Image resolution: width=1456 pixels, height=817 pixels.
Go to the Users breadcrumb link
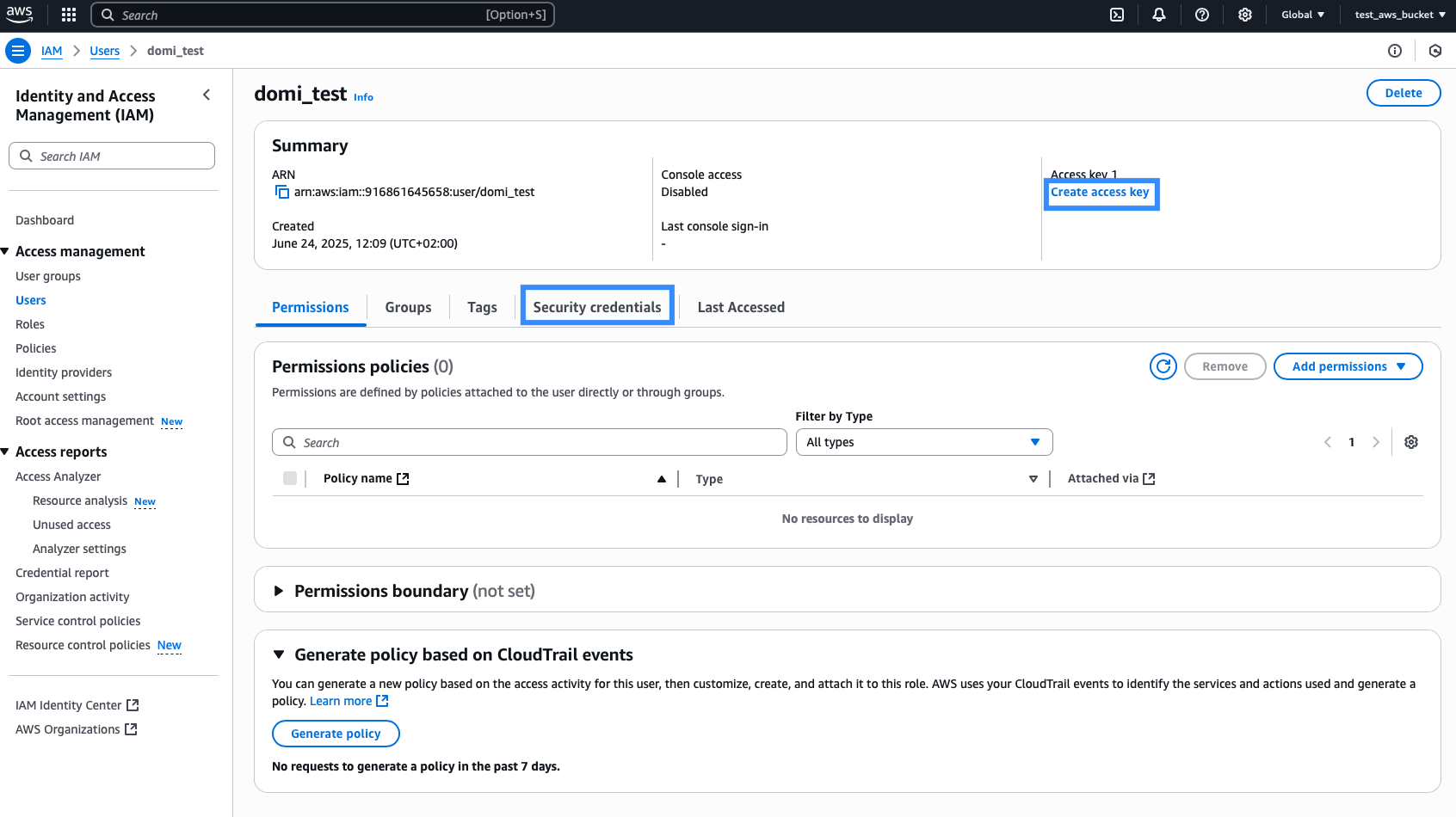105,51
